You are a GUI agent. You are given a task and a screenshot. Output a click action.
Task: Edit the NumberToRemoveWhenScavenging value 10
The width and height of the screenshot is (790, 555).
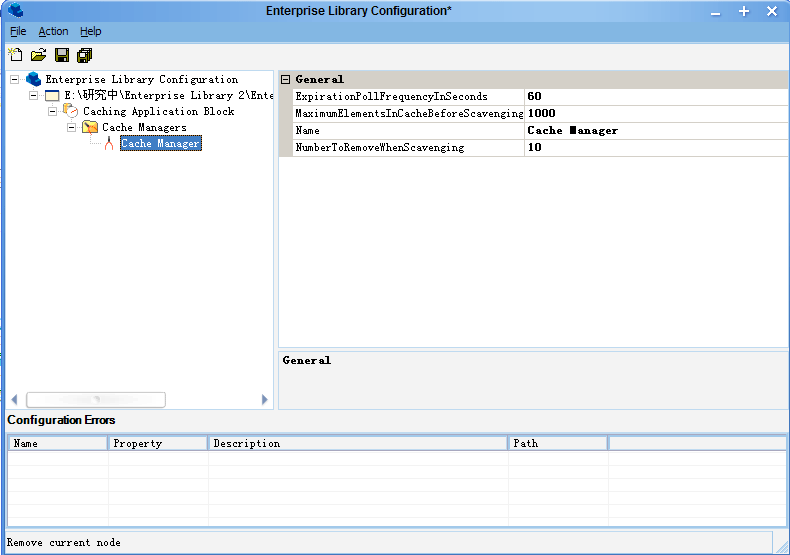pyautogui.click(x=655, y=148)
